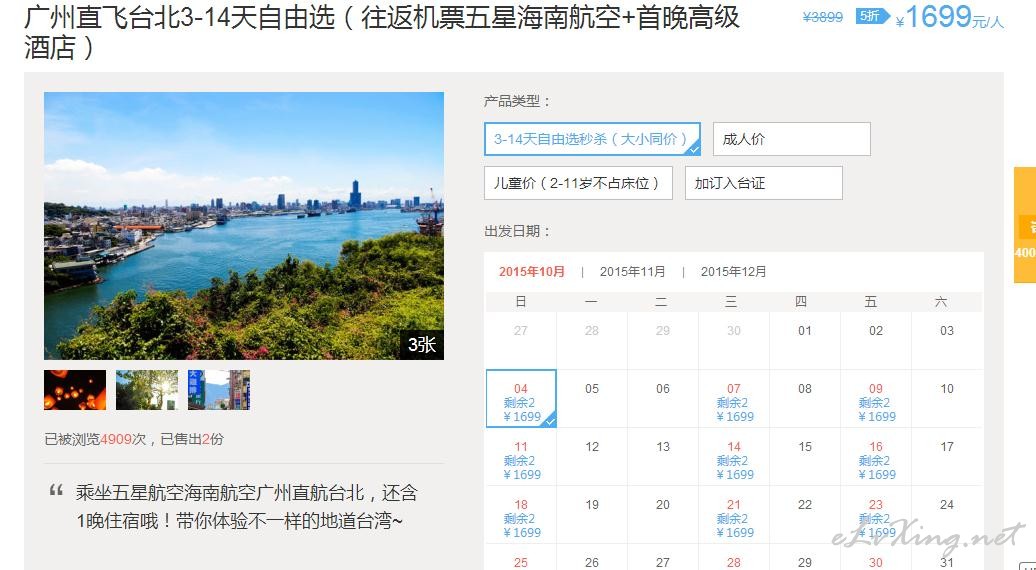The image size is (1036, 570).
Task: Pick departure date October 07
Action: coord(734,398)
